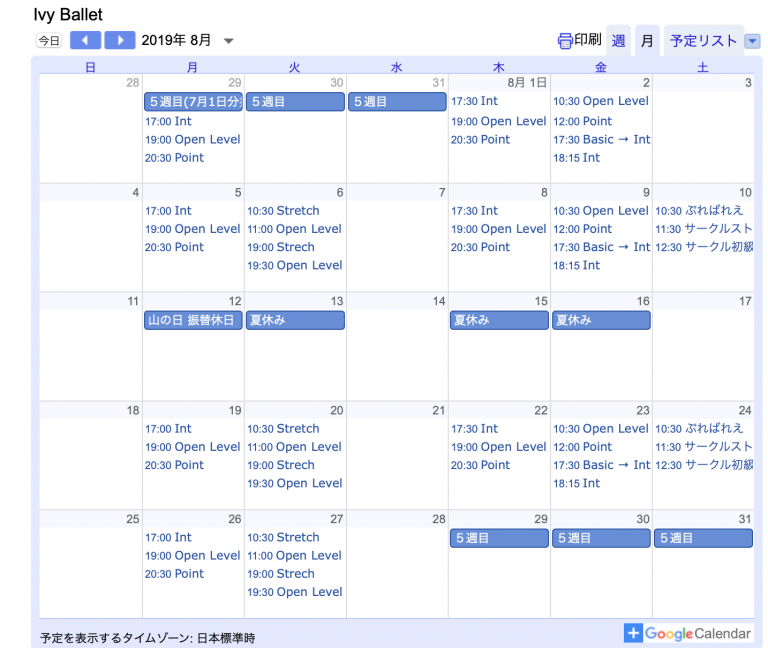
Task: Open the 5週目 event on August 31
Action: tap(703, 538)
